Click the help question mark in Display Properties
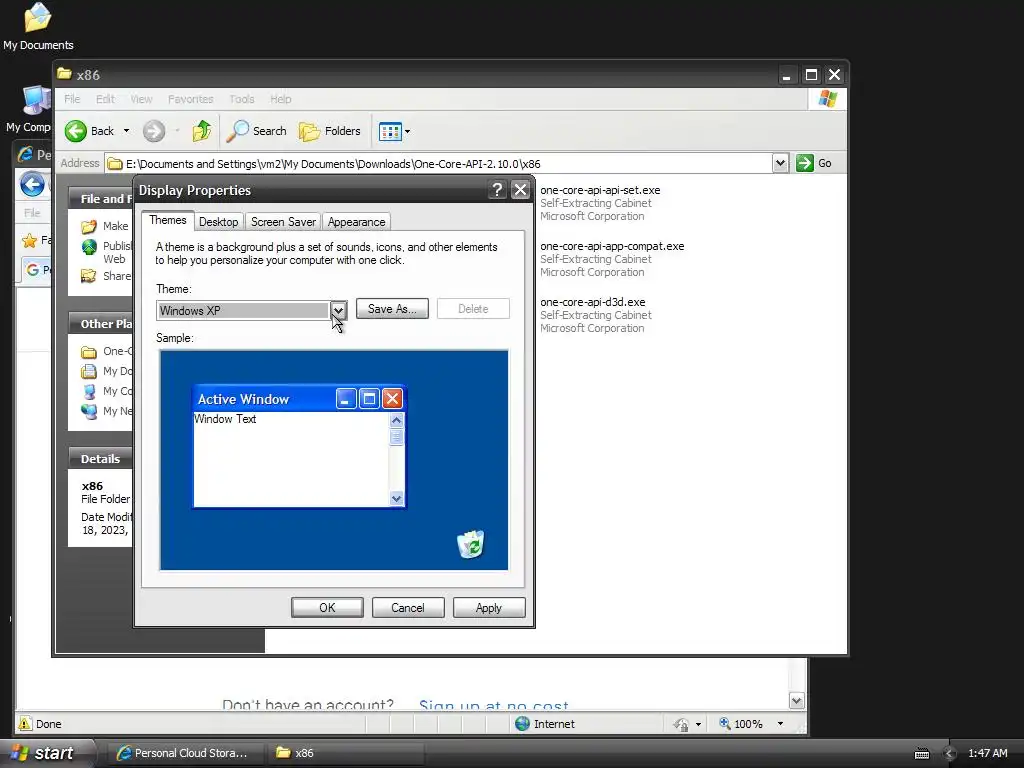 coord(497,190)
